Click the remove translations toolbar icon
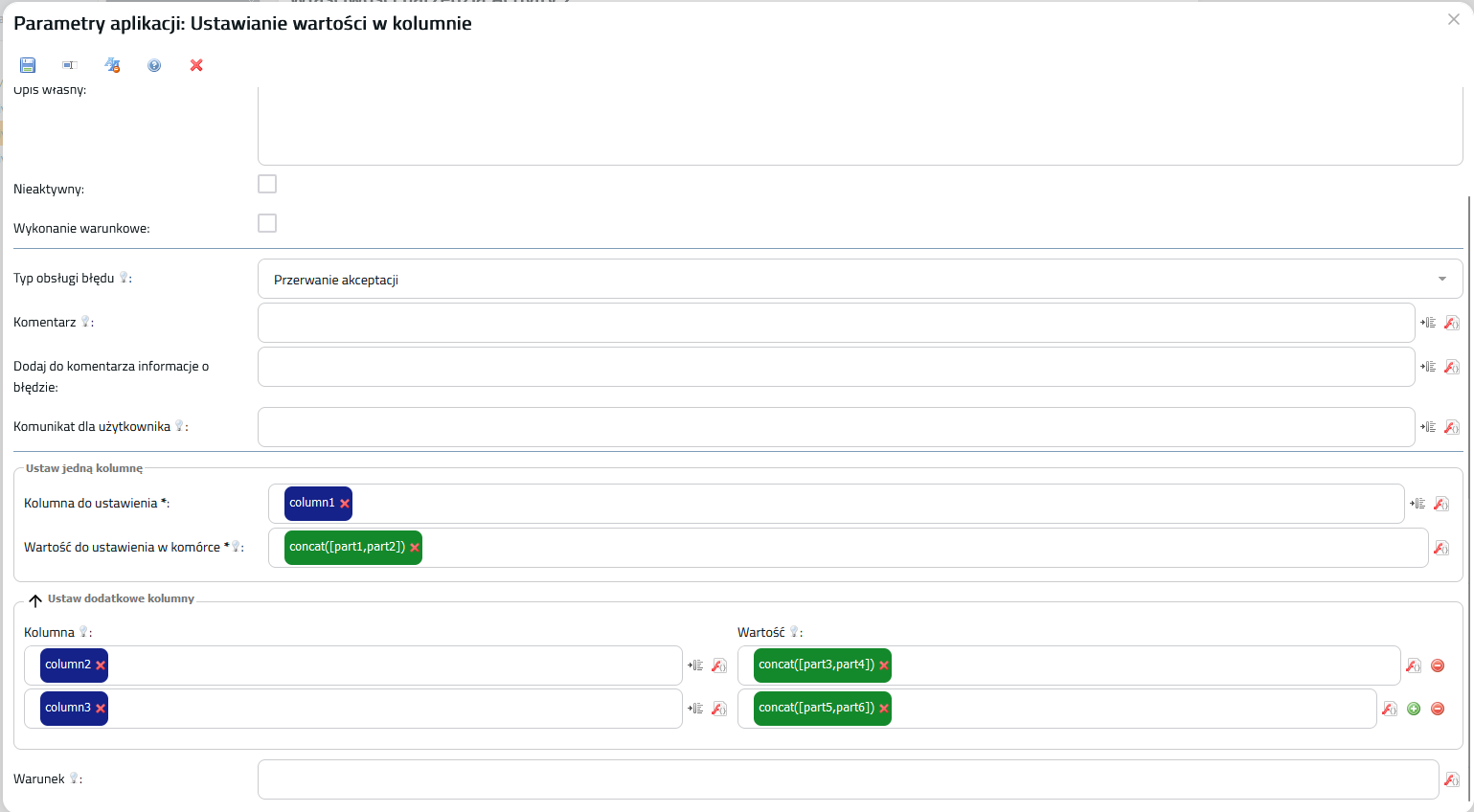The width and height of the screenshot is (1474, 812). (x=112, y=65)
